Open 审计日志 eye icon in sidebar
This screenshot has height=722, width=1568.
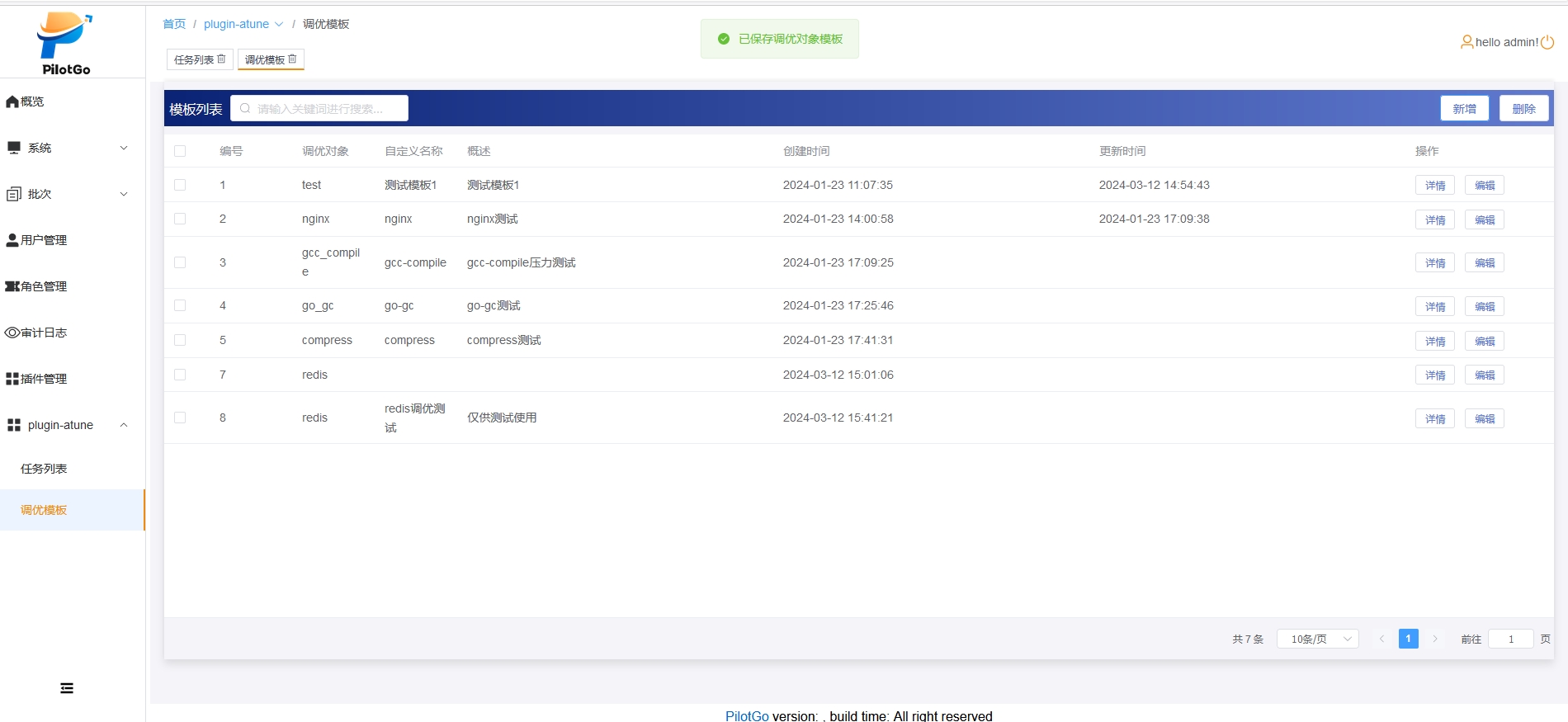click(x=12, y=333)
